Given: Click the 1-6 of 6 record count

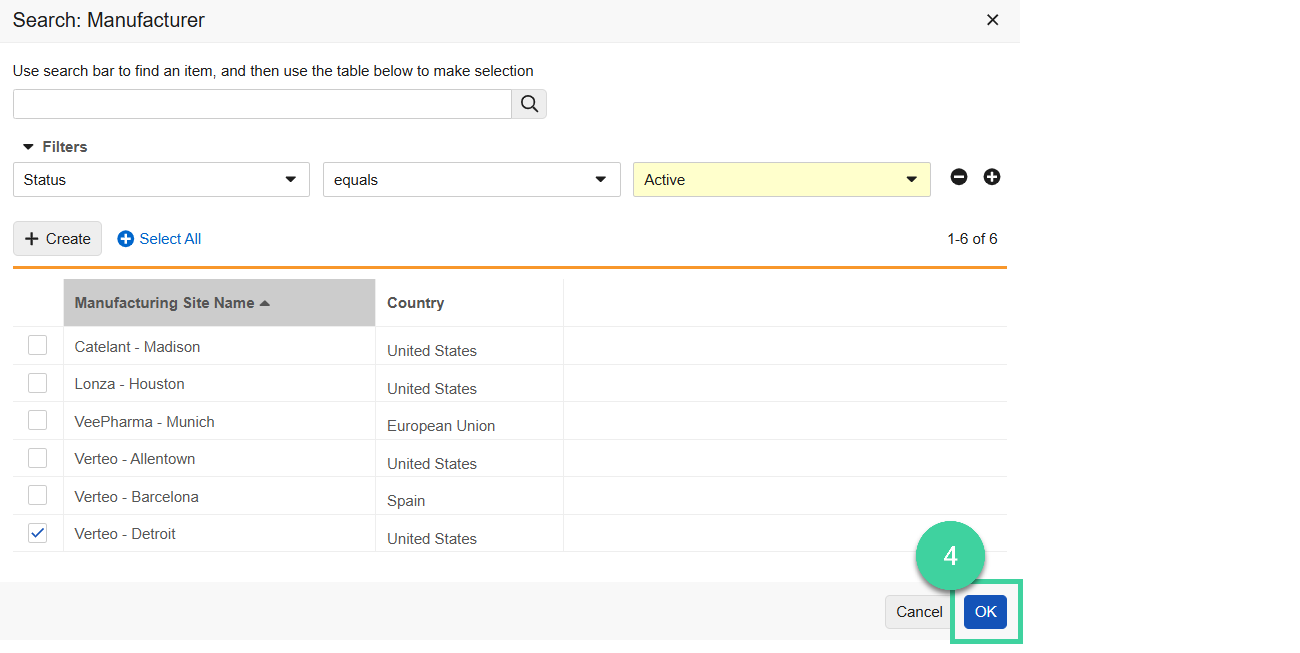Looking at the screenshot, I should pos(972,239).
